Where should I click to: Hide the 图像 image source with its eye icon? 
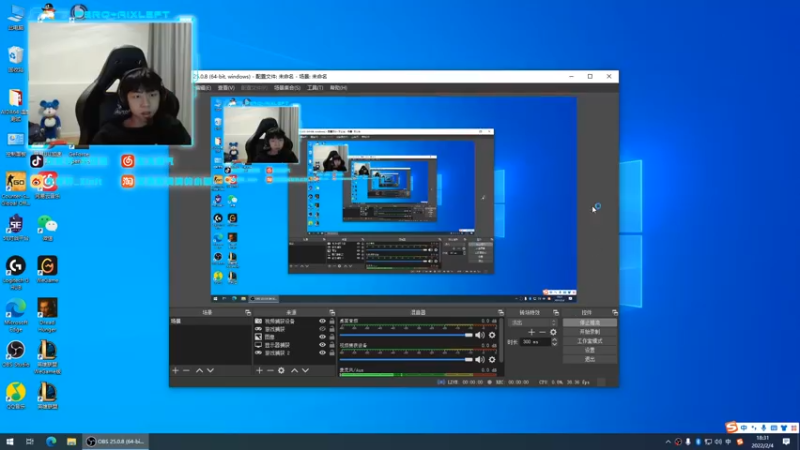pyautogui.click(x=322, y=337)
